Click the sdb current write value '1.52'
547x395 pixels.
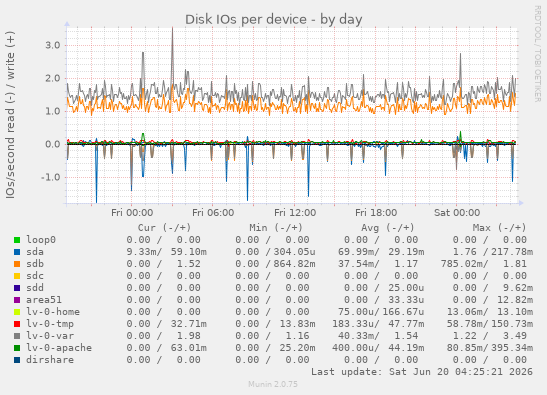point(189,264)
